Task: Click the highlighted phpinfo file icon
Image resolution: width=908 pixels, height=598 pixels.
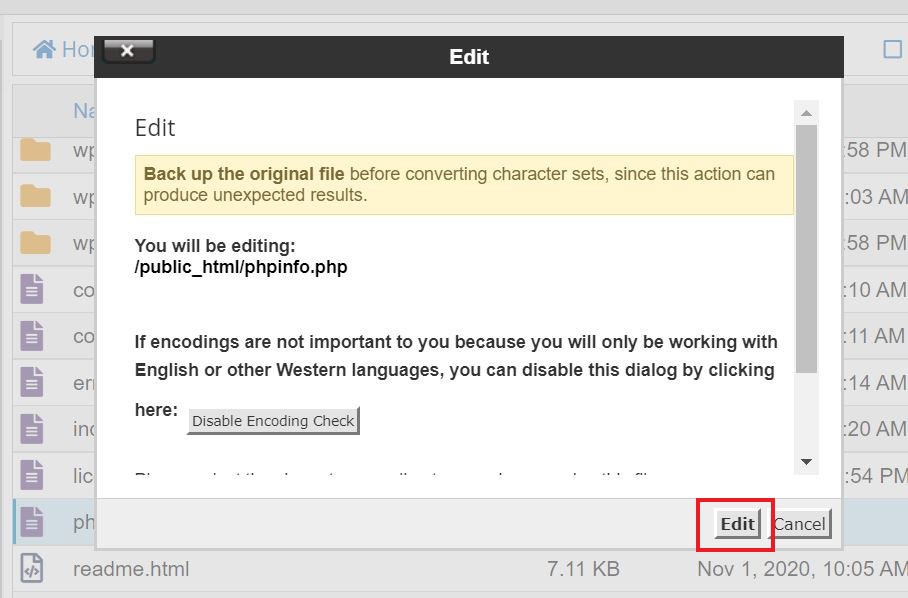Action: pos(32,522)
